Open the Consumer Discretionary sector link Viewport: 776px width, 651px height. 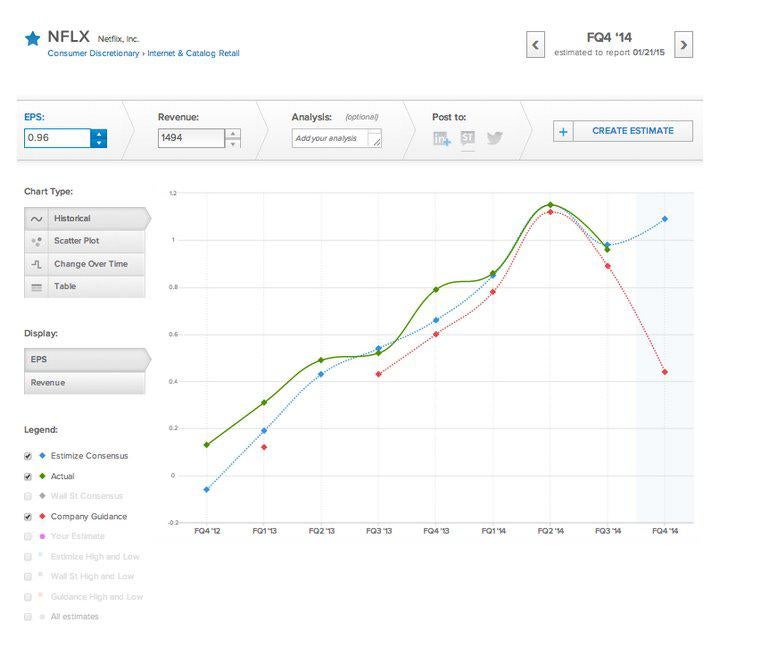point(93,53)
